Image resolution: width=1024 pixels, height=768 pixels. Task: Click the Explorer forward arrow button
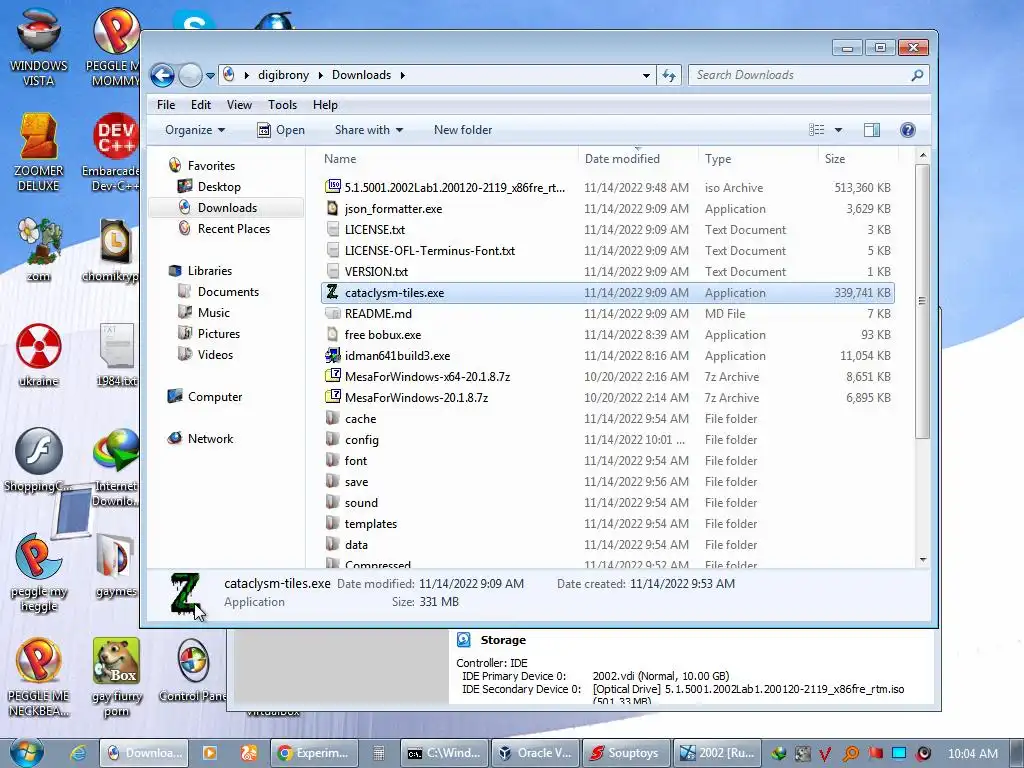tap(190, 76)
